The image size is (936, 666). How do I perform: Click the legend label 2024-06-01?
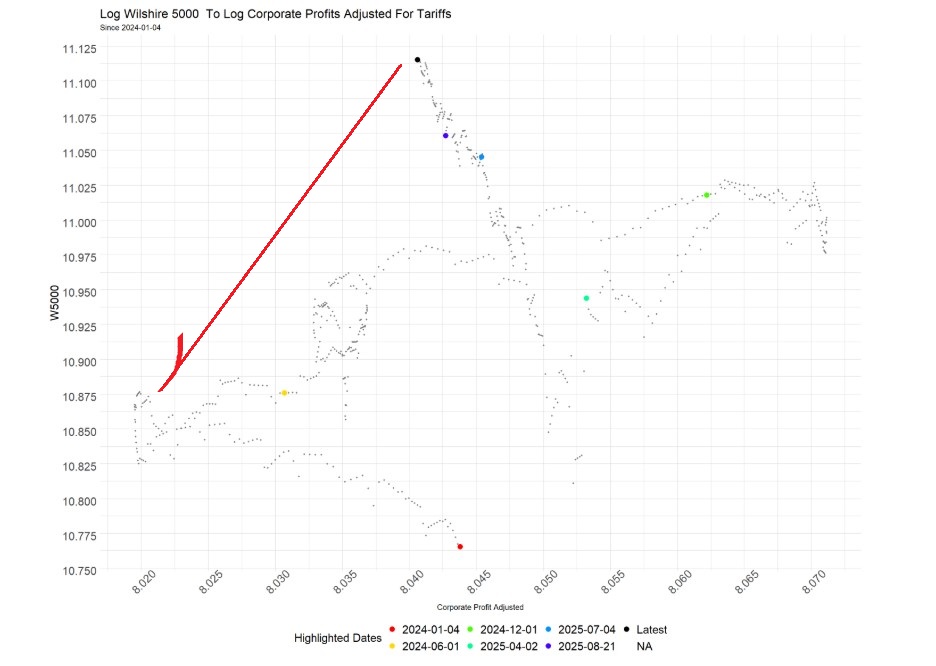tap(430, 646)
